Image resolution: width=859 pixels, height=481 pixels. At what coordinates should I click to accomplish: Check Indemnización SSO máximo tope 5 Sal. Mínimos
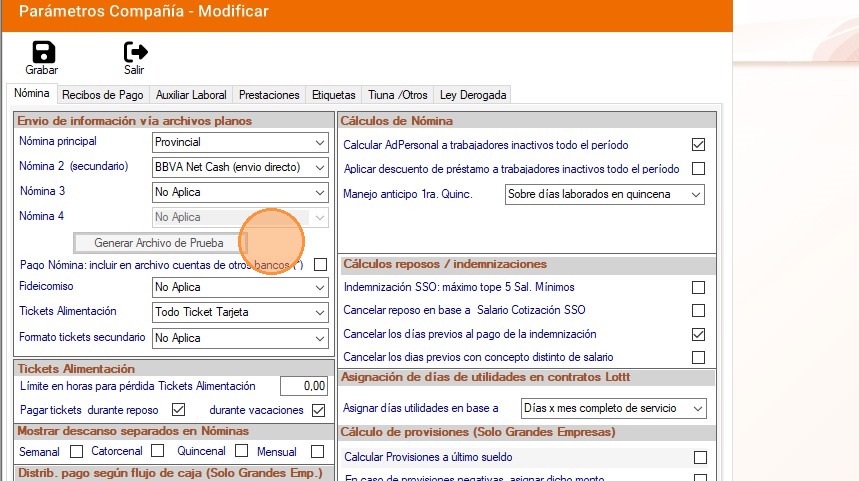coord(698,287)
